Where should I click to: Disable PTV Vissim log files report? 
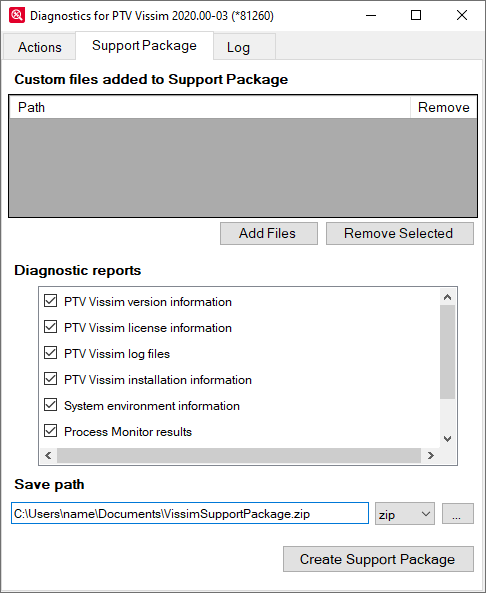click(x=51, y=353)
